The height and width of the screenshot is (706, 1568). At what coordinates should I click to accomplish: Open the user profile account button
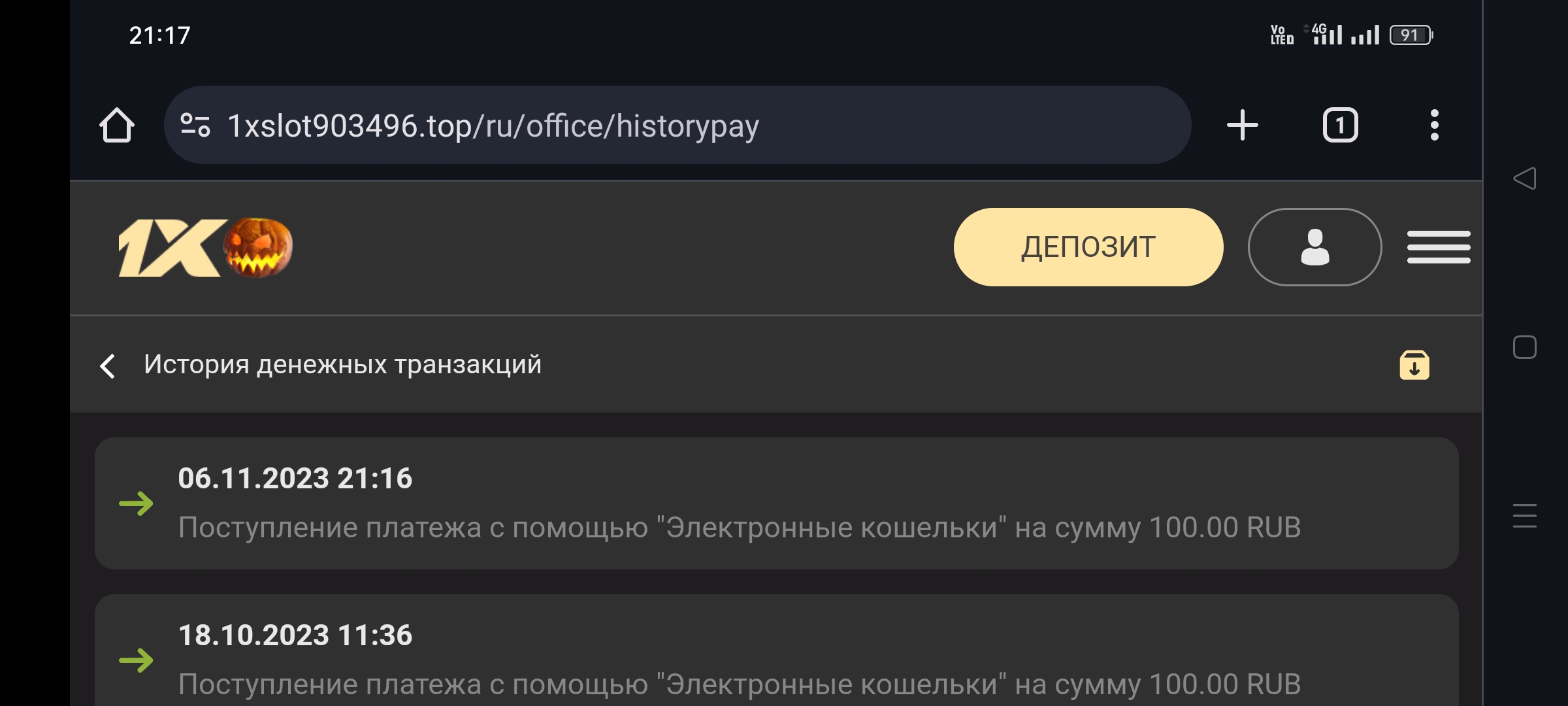(x=1315, y=247)
